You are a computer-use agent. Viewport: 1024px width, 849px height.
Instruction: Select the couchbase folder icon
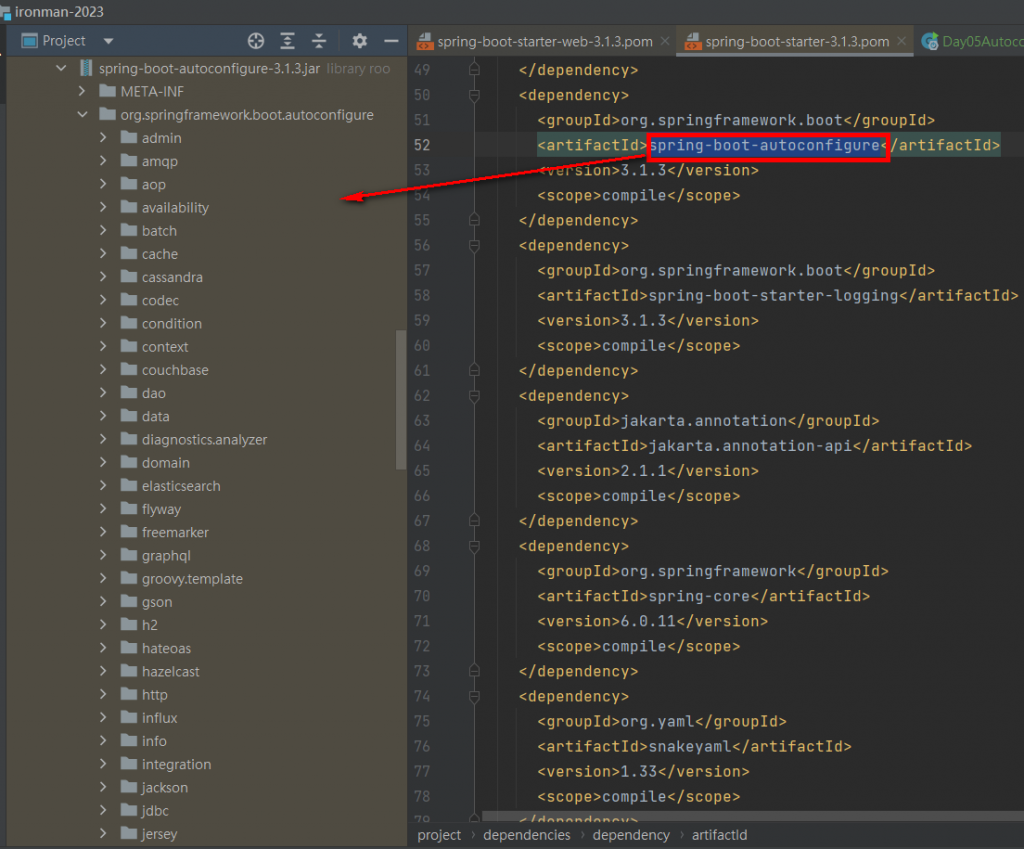pyautogui.click(x=129, y=370)
